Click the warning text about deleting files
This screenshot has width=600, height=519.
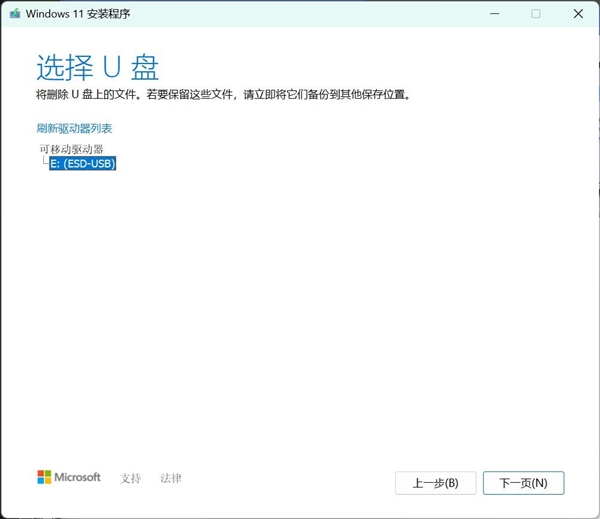pos(223,95)
